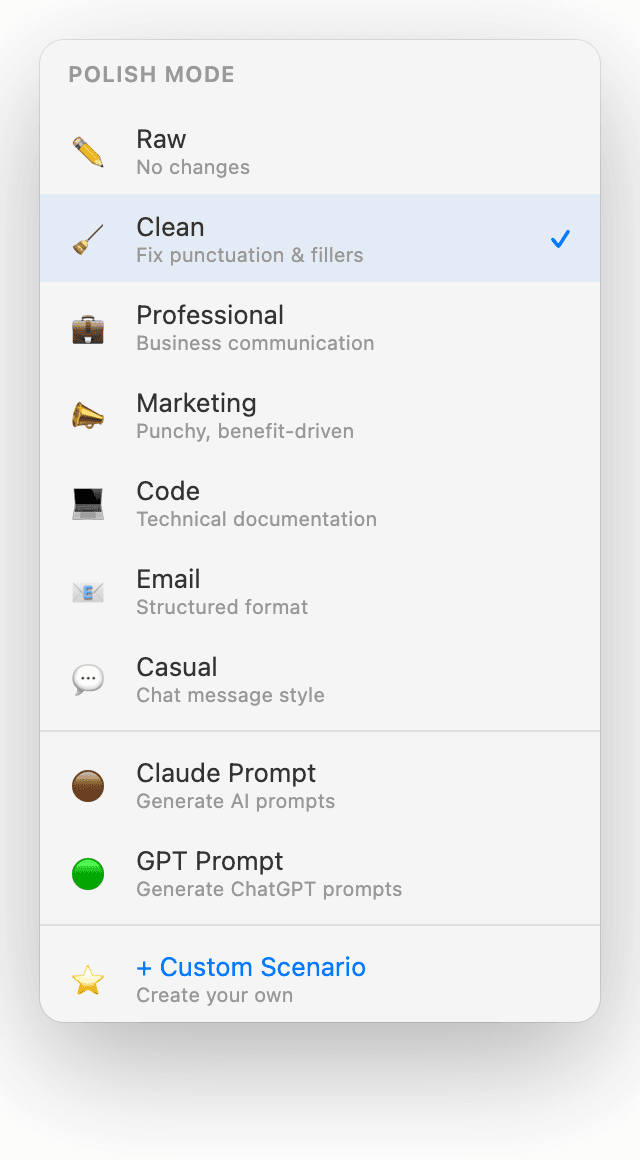Select the pencil icon for Raw mode
The width and height of the screenshot is (640, 1160).
click(x=88, y=151)
